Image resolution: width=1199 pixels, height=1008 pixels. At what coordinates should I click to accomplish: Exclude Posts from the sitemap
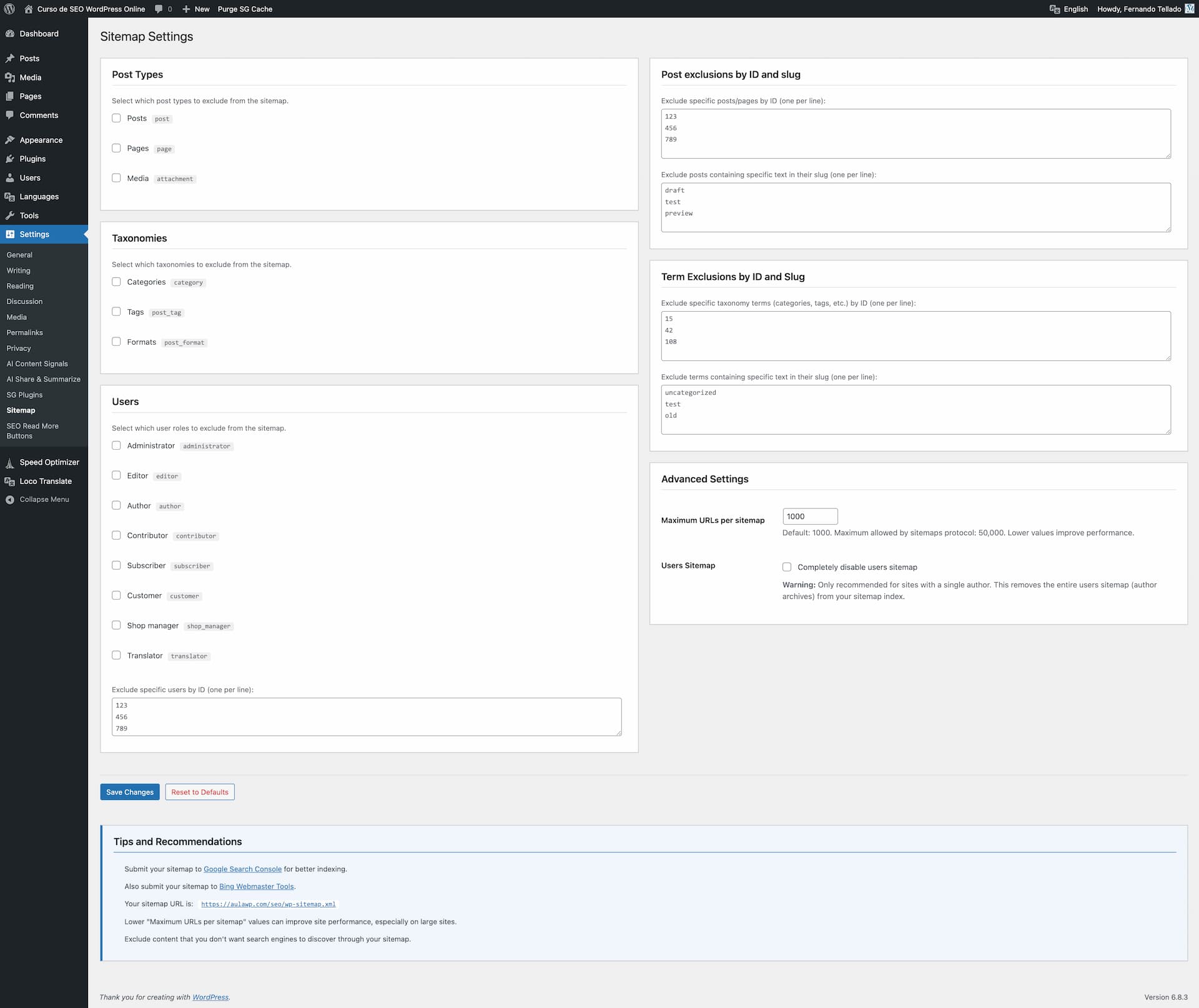coord(116,117)
